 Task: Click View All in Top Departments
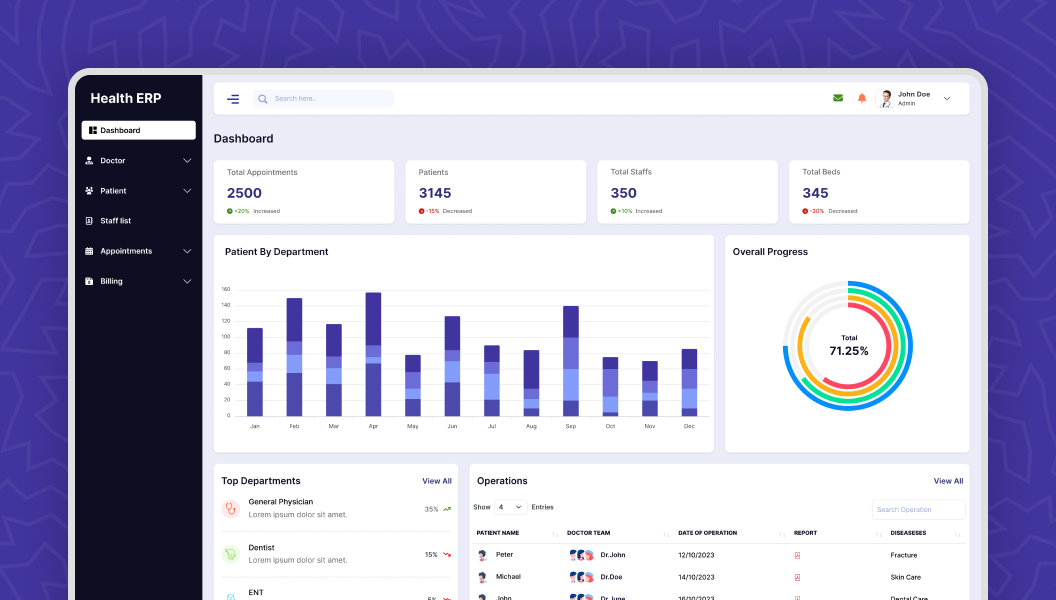tap(436, 481)
